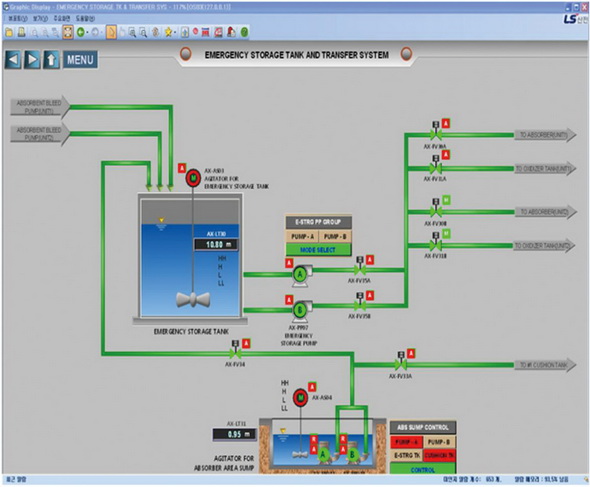Open the dropdown arrow beside grey forward icon
The image size is (590, 487).
point(102,33)
